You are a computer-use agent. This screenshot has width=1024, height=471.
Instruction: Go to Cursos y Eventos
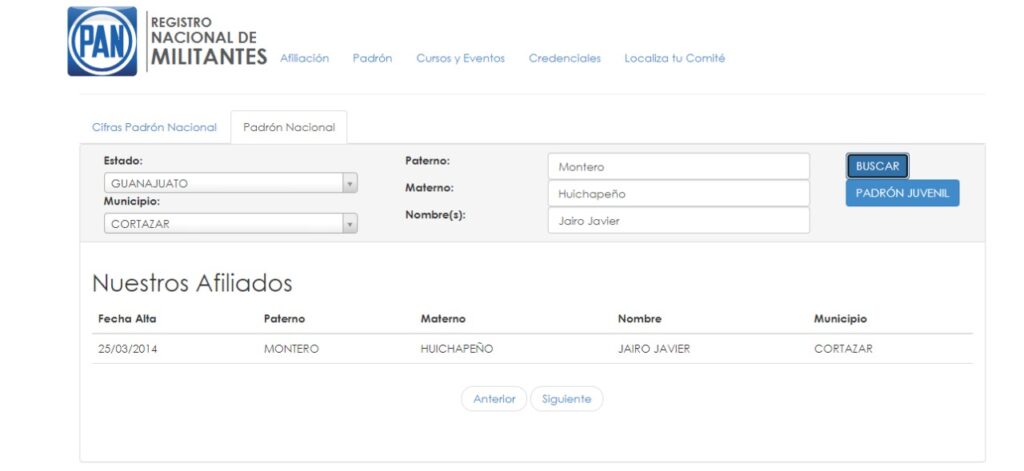[460, 58]
